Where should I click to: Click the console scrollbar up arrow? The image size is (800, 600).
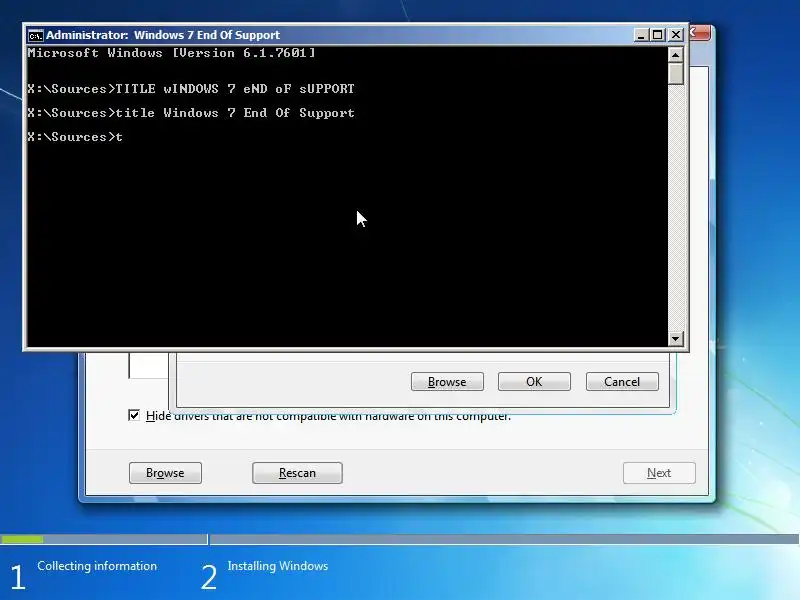pyautogui.click(x=676, y=54)
